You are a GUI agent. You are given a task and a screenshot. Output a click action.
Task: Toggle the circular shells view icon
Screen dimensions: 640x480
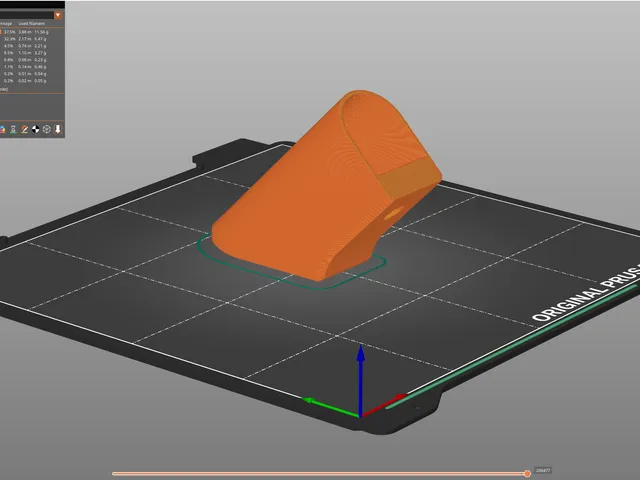pyautogui.click(x=47, y=129)
